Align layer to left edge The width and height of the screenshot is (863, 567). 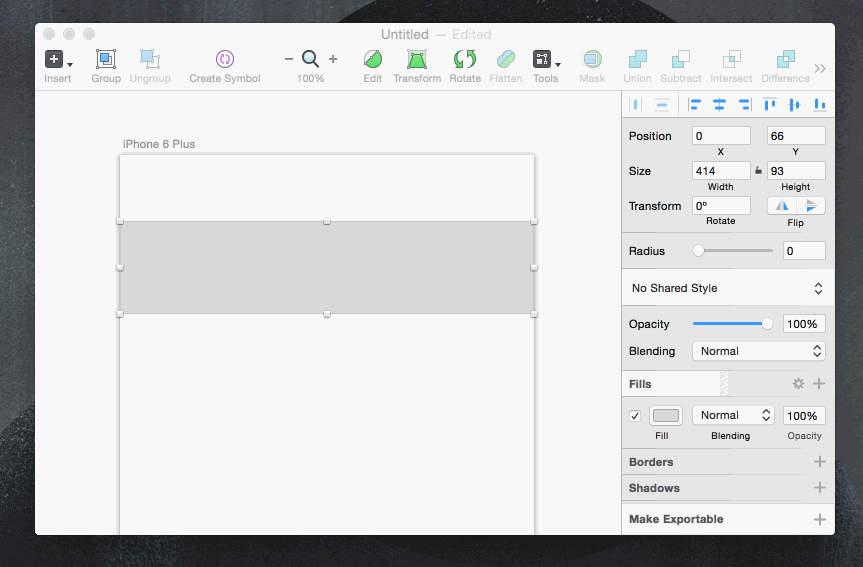tap(695, 105)
